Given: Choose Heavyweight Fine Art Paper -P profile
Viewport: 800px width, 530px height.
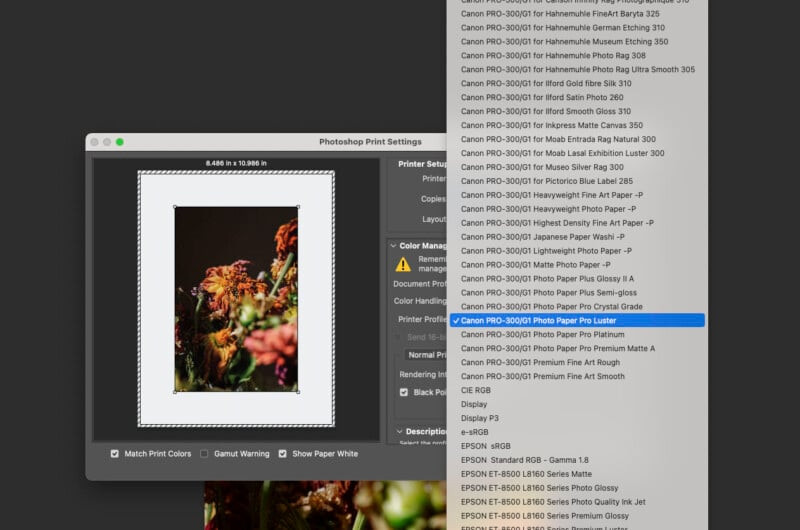Looking at the screenshot, I should point(577,195).
